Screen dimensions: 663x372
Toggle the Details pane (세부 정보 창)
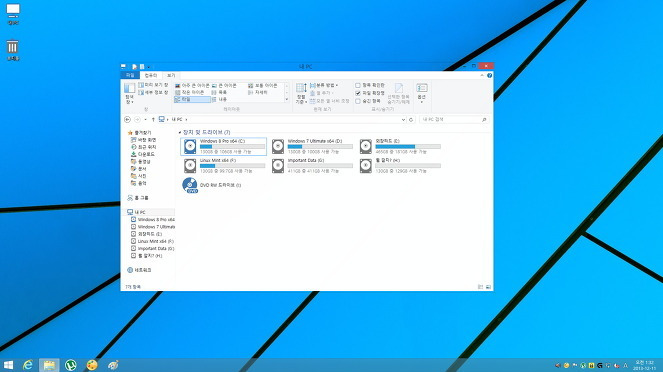pos(153,92)
